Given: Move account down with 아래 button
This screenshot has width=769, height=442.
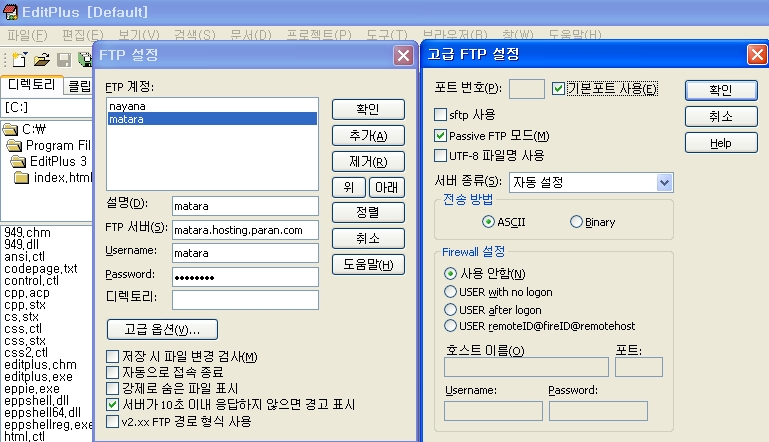Looking at the screenshot, I should 386,187.
